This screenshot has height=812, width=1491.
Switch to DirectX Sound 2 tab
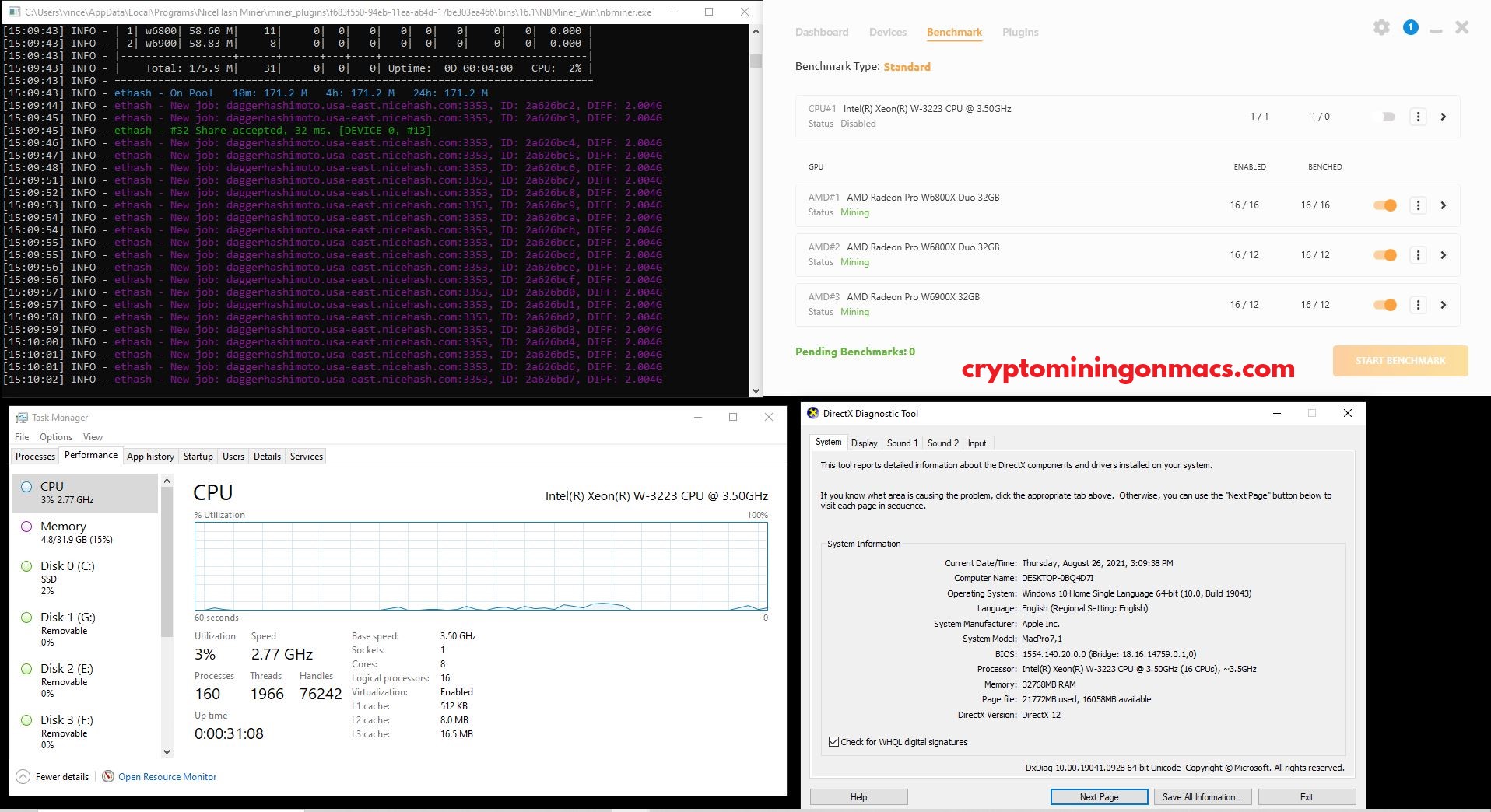pyautogui.click(x=942, y=443)
